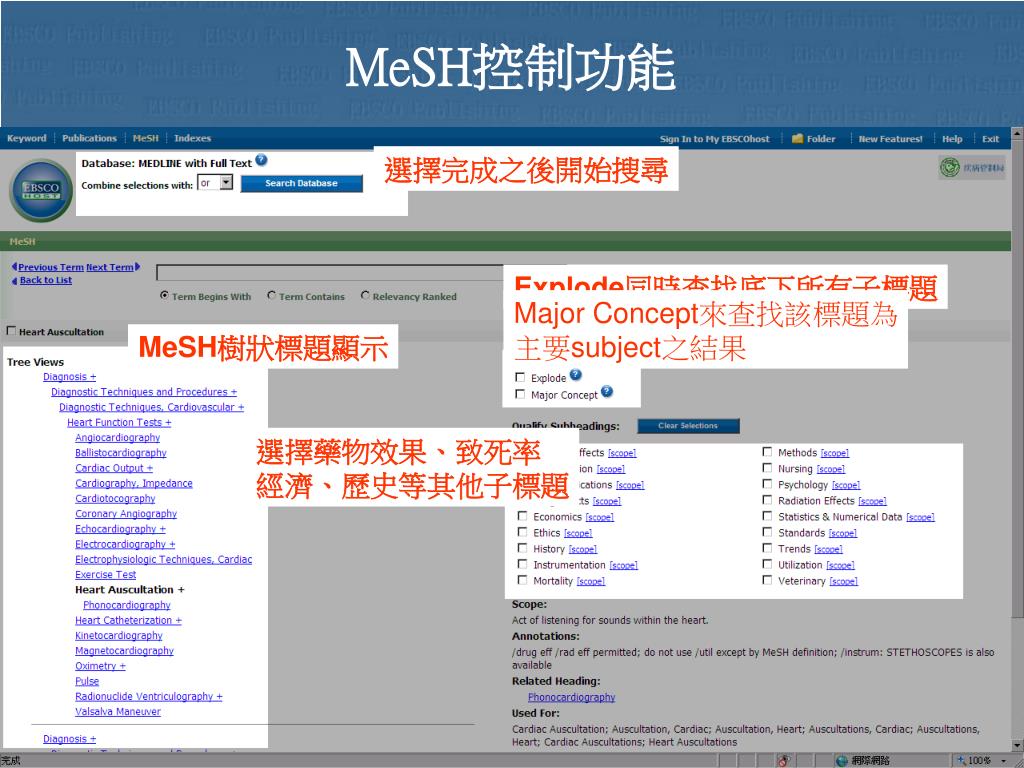The image size is (1024, 768).
Task: Check the Statistics & Numerical Data subheading
Action: coord(767,516)
